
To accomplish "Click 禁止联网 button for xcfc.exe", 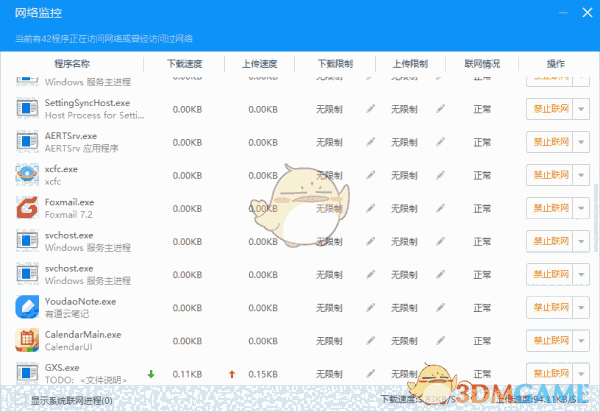I will tap(549, 175).
